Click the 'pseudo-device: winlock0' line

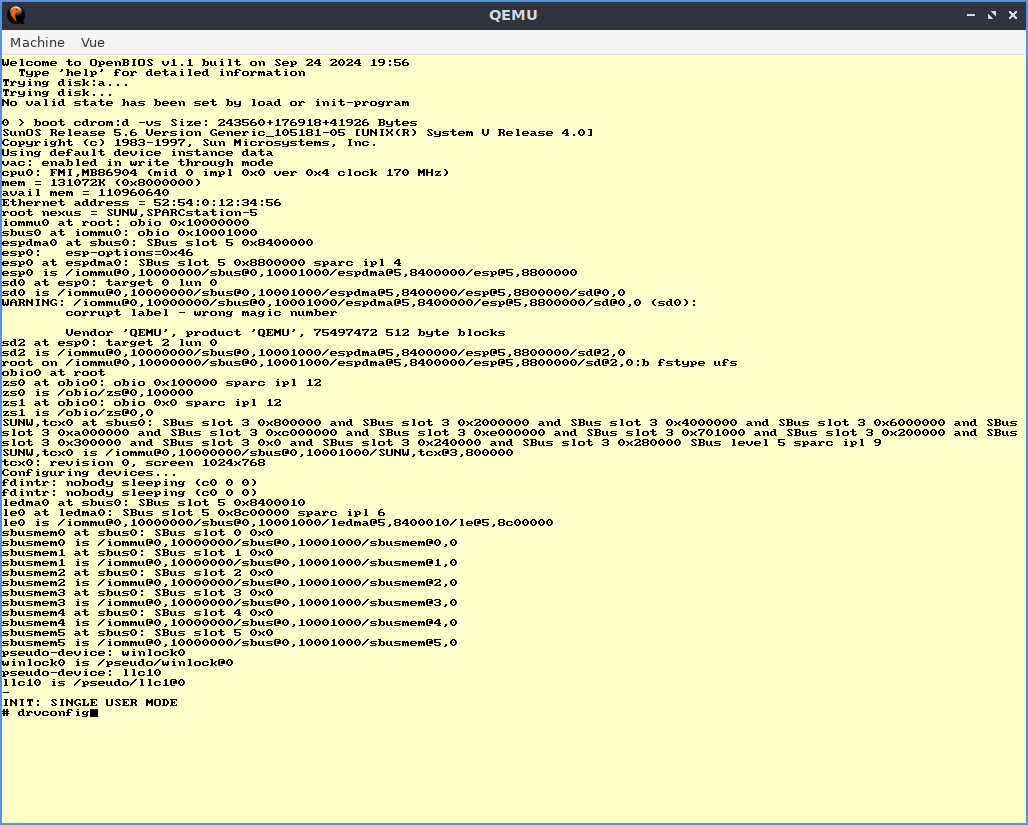click(x=94, y=653)
